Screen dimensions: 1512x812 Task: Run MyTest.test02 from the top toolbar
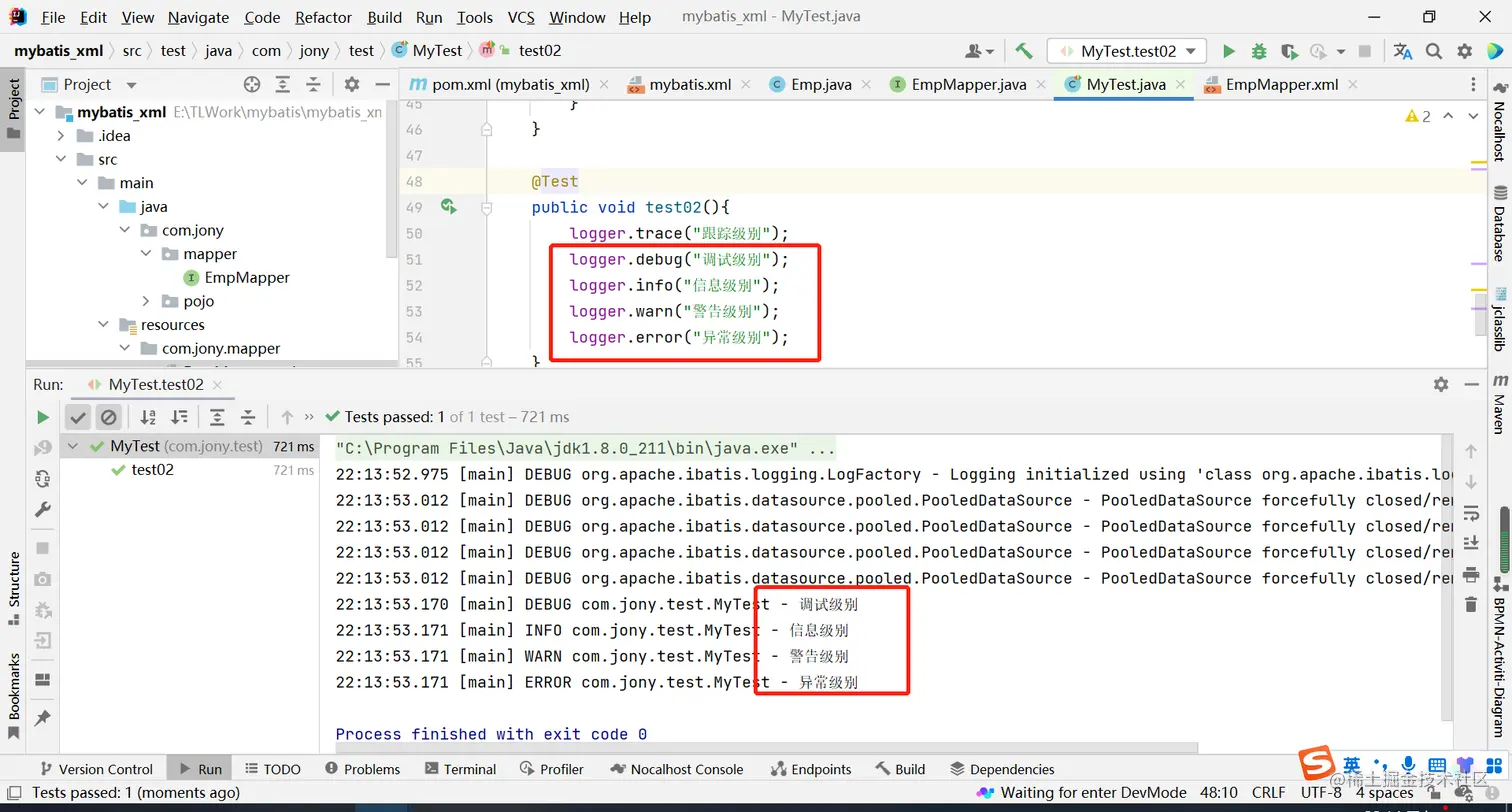point(1229,51)
